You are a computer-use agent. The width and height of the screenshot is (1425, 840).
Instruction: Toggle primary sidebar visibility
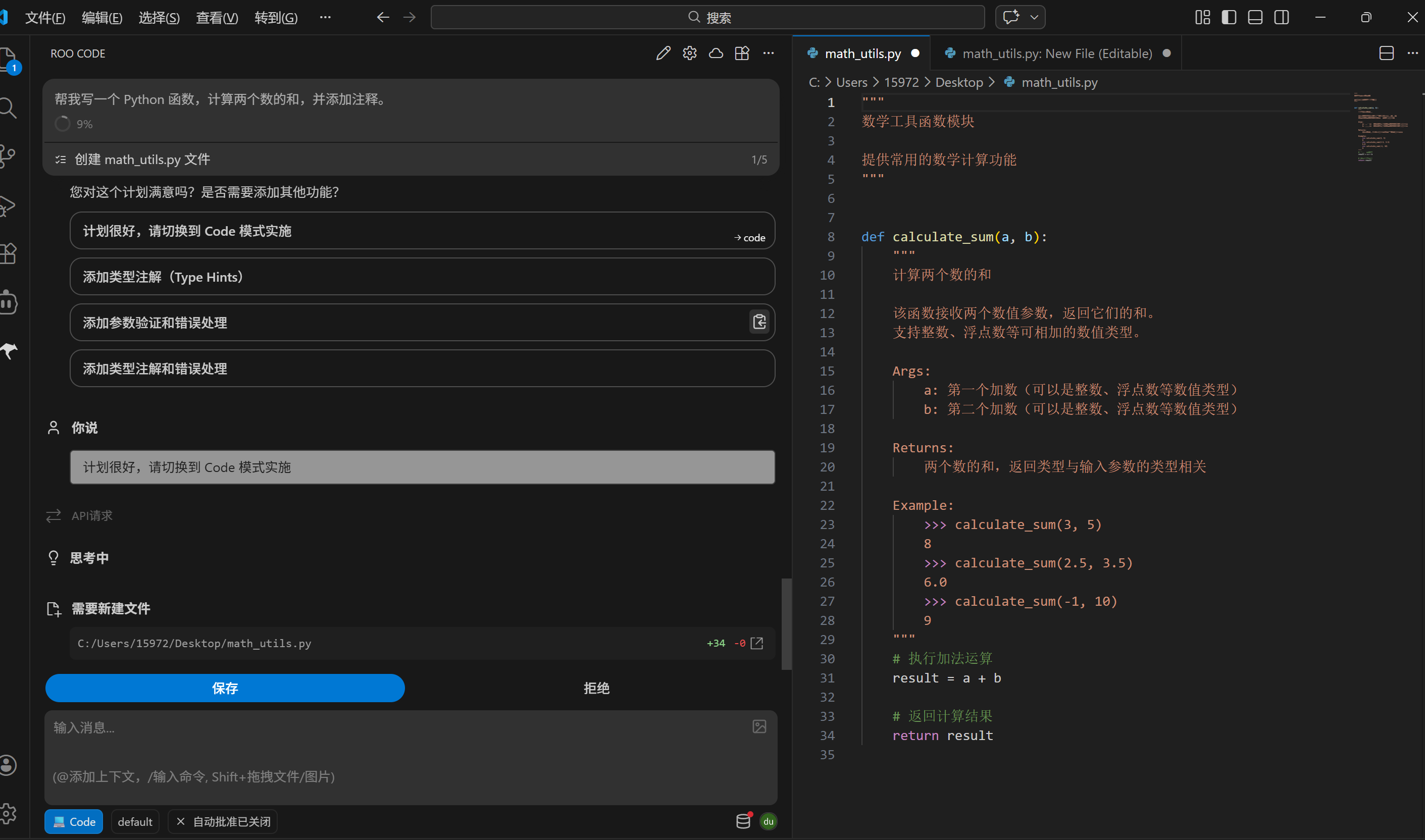pyautogui.click(x=1229, y=18)
